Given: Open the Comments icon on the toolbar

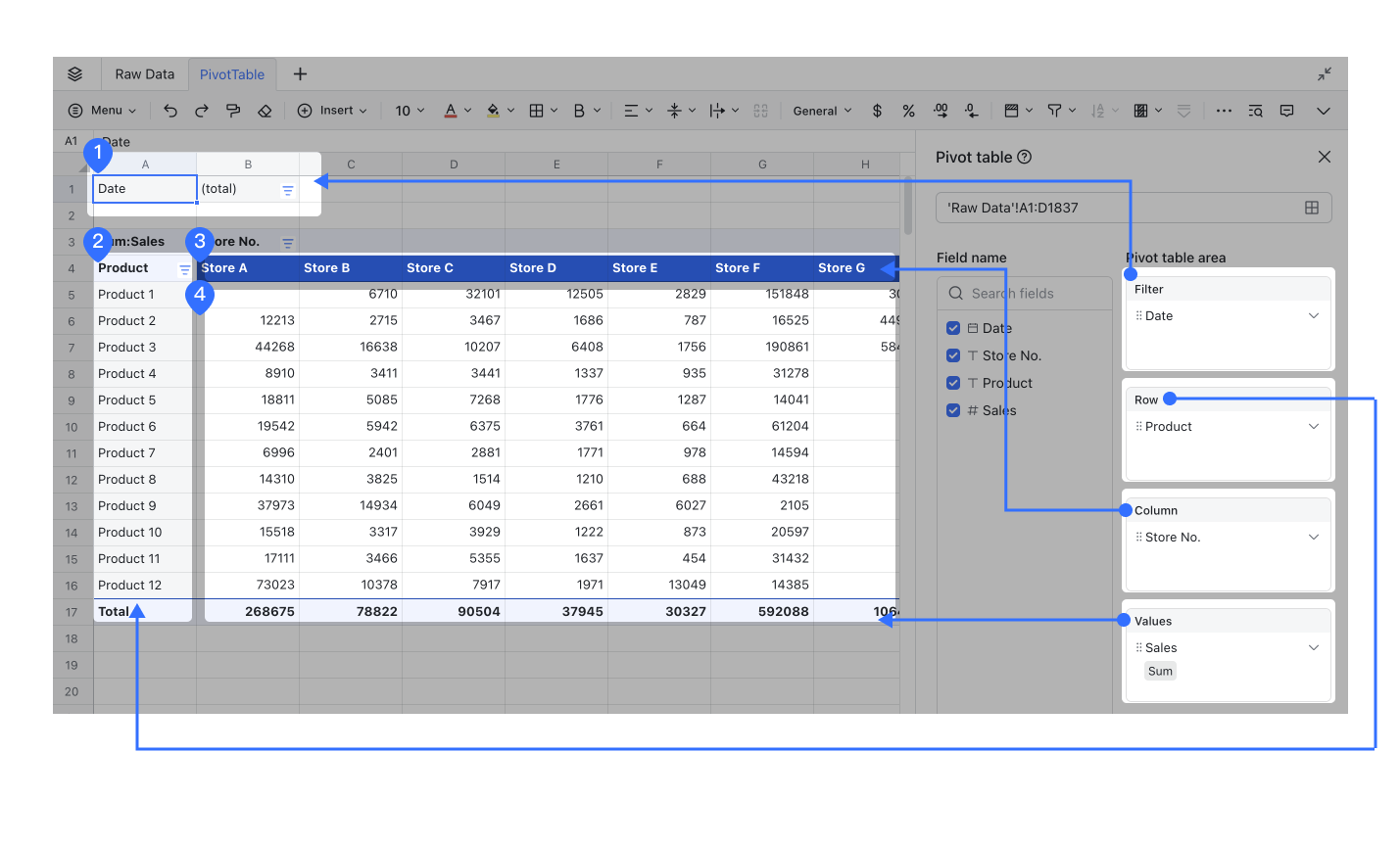Looking at the screenshot, I should [x=1286, y=111].
